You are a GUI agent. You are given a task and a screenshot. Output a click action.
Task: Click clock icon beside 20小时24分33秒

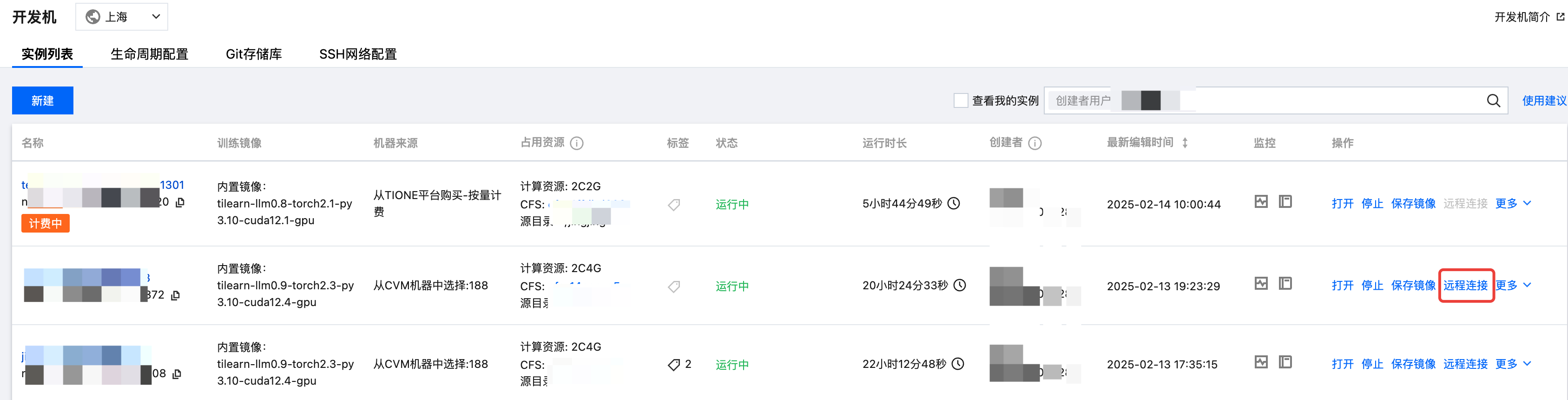(959, 285)
